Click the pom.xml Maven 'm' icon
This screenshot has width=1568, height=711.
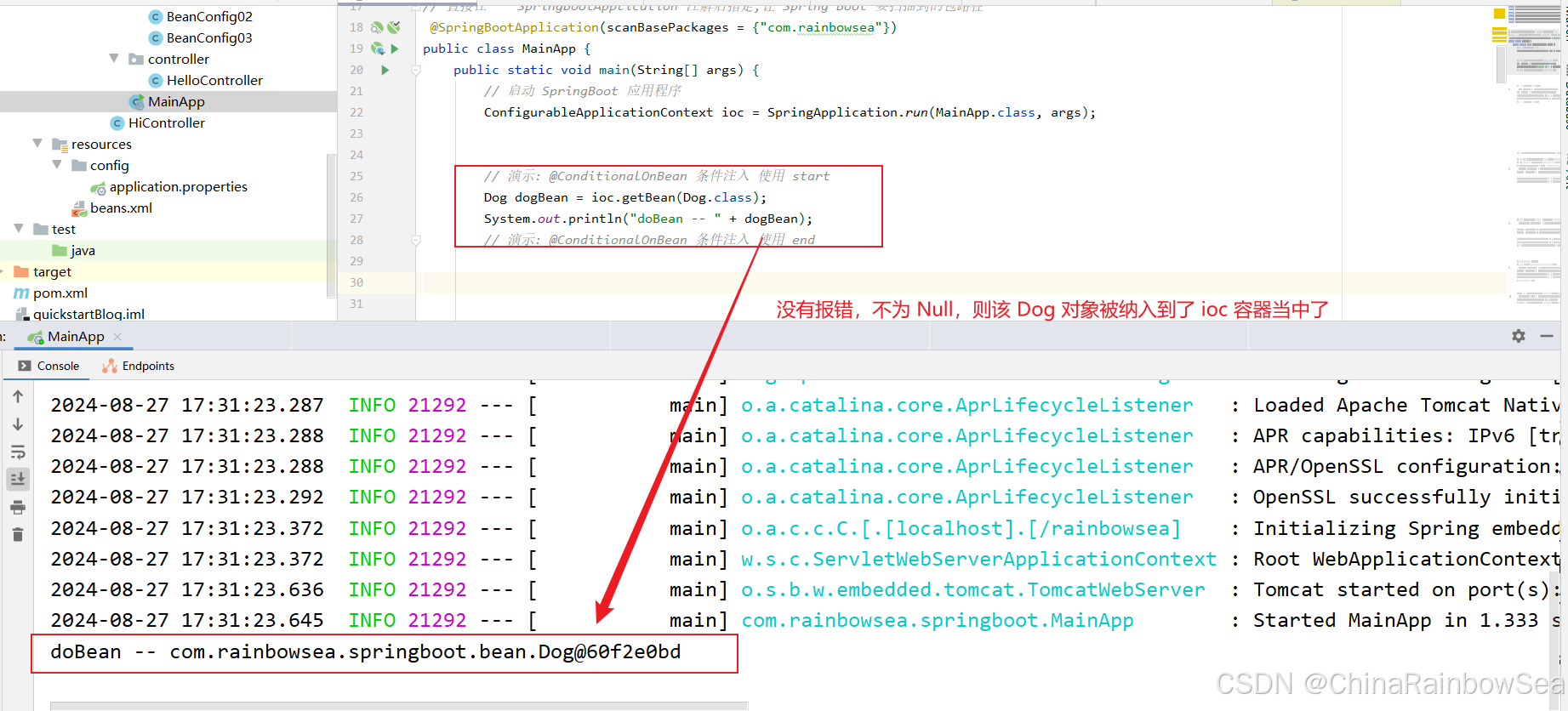pyautogui.click(x=21, y=293)
